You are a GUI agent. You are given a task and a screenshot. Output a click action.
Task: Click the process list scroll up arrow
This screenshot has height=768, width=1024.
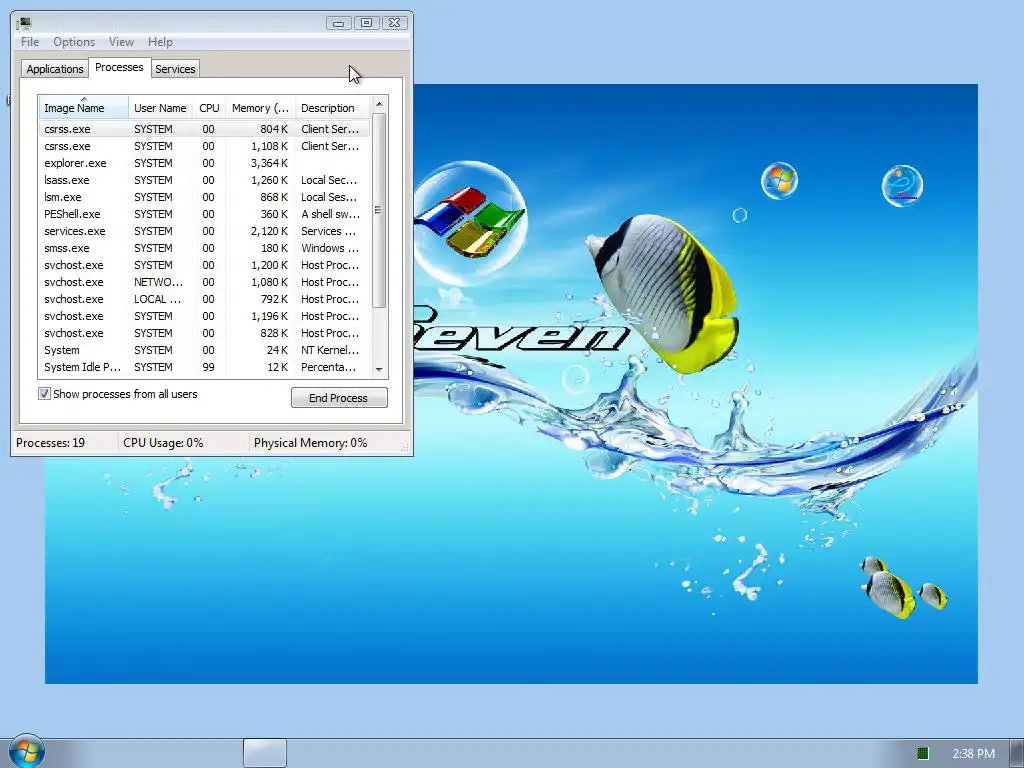coord(379,104)
